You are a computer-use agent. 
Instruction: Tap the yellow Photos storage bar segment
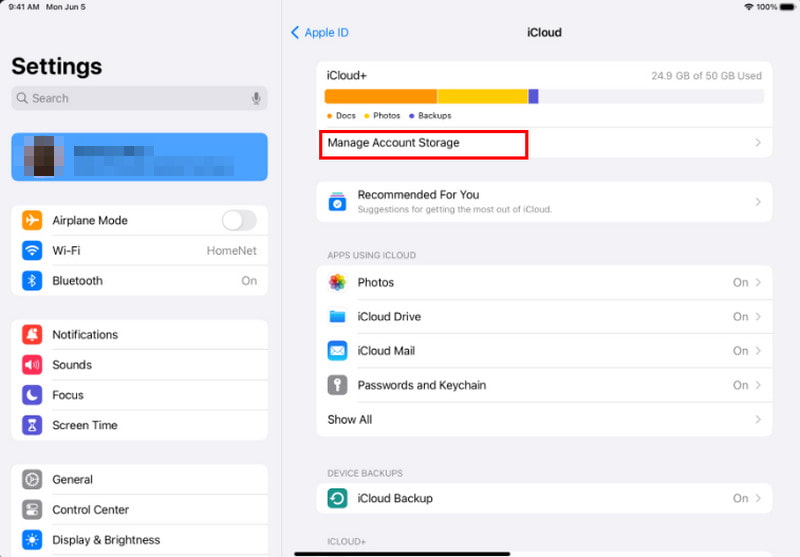pyautogui.click(x=482, y=96)
